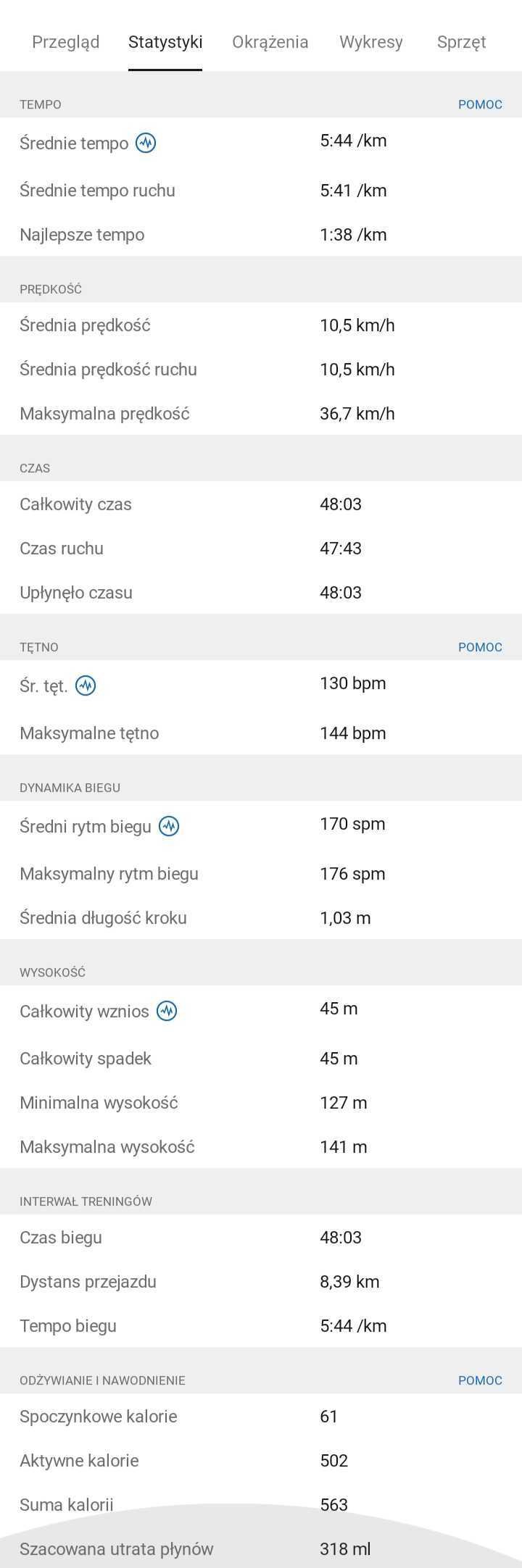Open chart icon beside Średnie tempo

coord(146,143)
